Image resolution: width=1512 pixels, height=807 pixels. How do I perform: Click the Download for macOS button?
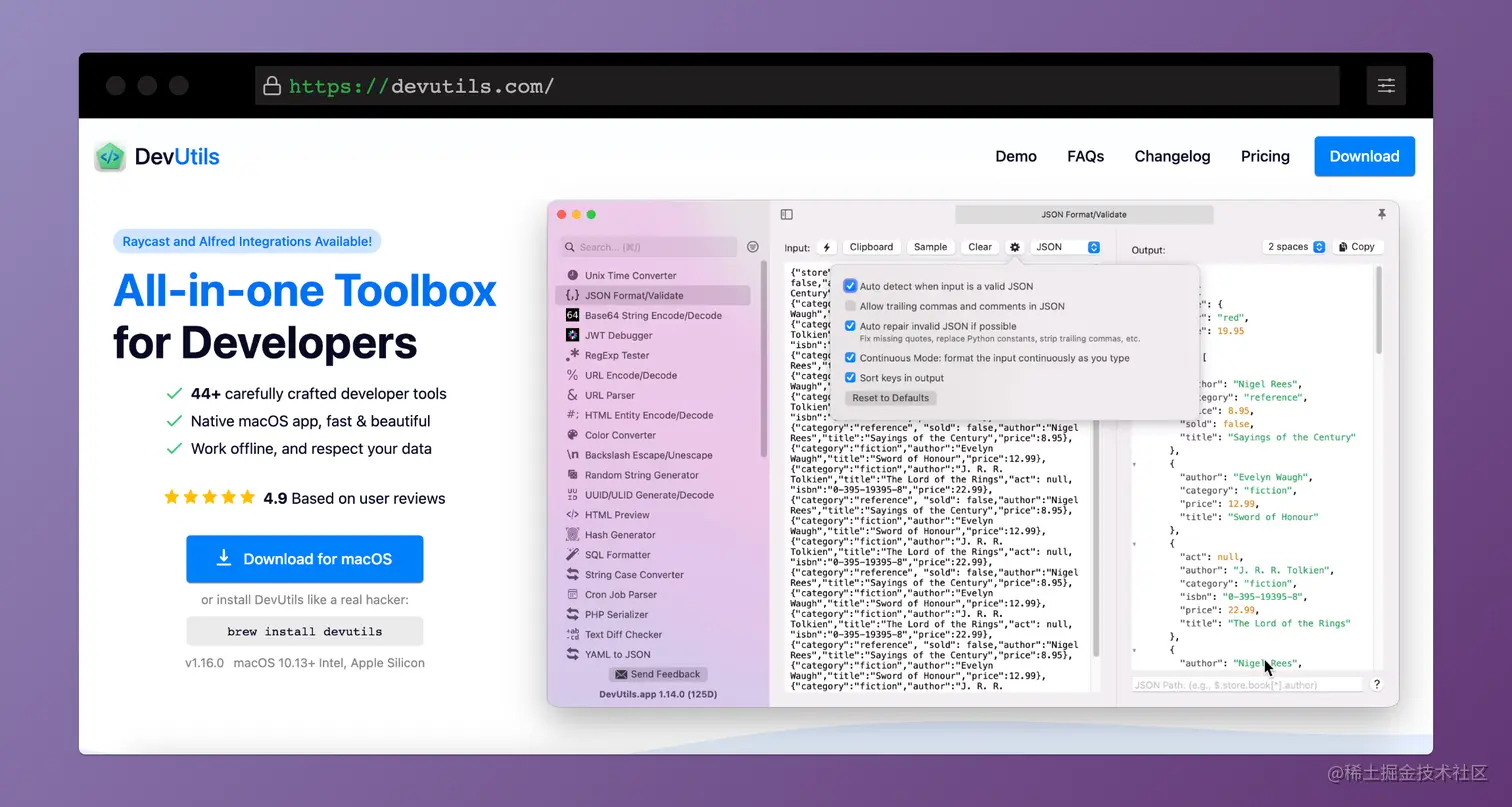point(304,559)
